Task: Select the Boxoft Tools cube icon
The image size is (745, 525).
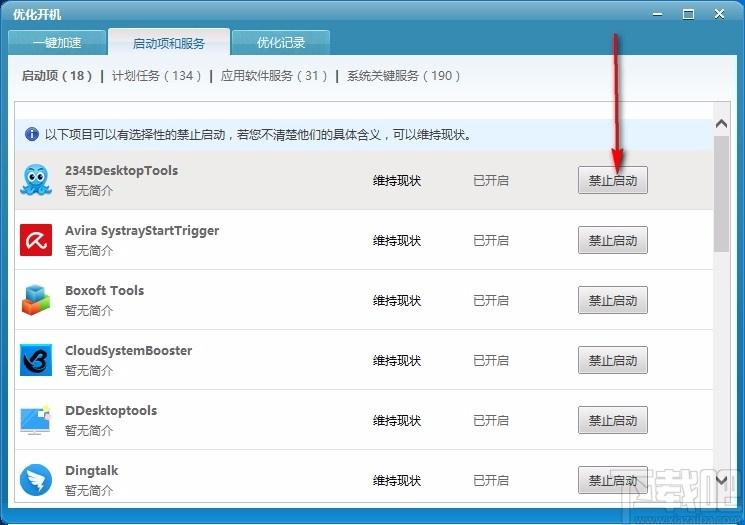Action: point(36,300)
